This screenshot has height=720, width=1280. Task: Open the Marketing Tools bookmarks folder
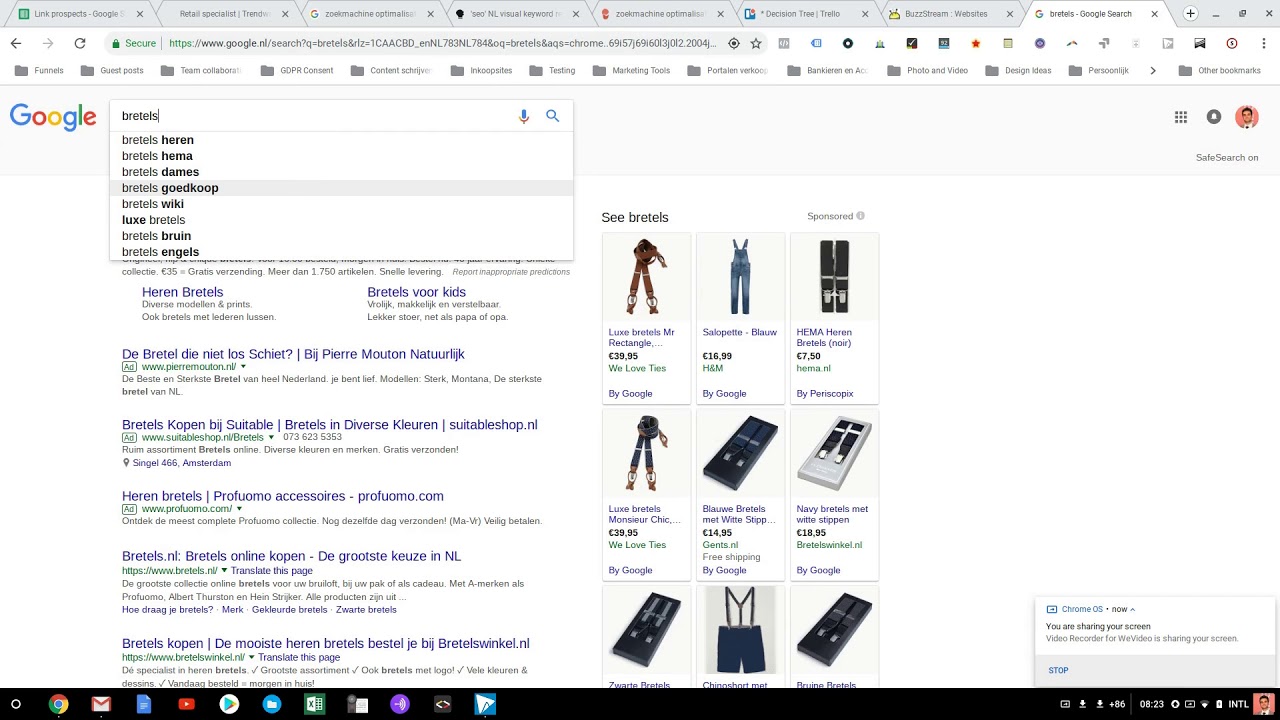tap(631, 70)
